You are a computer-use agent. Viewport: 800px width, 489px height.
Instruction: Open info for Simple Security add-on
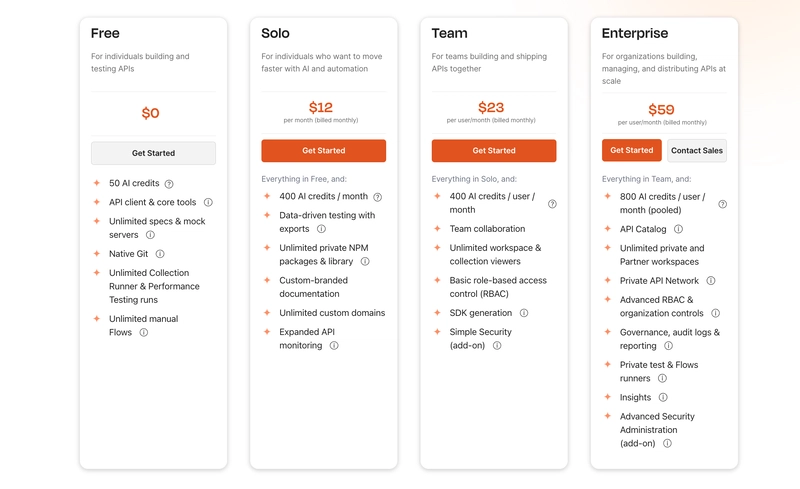(497, 346)
